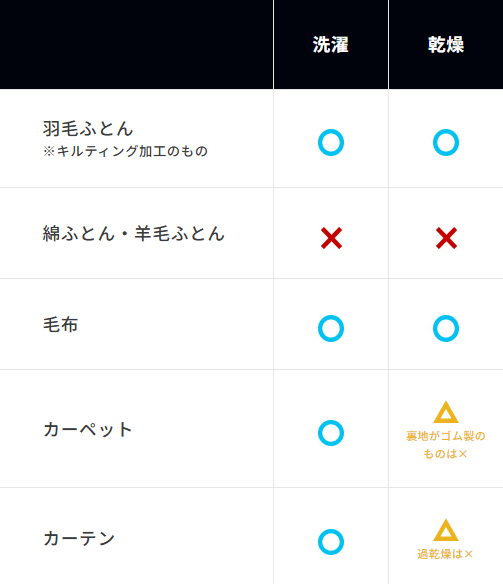Viewport: 503px width, 584px height.
Task: Click the カーテン row label
Action: (79, 539)
